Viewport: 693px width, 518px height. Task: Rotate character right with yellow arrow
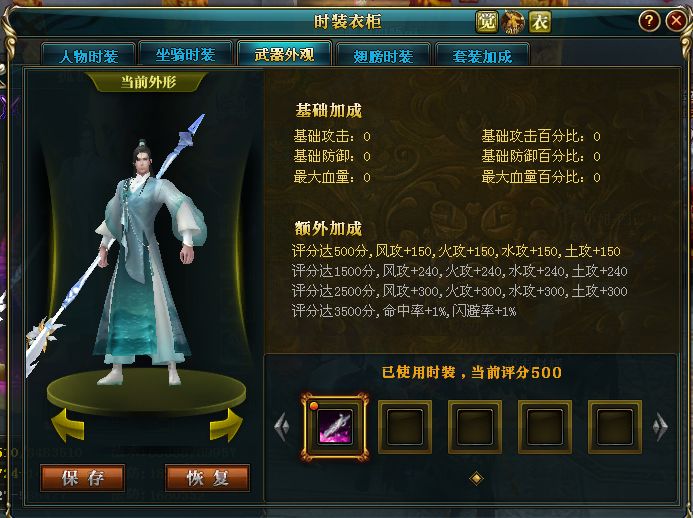pos(226,425)
